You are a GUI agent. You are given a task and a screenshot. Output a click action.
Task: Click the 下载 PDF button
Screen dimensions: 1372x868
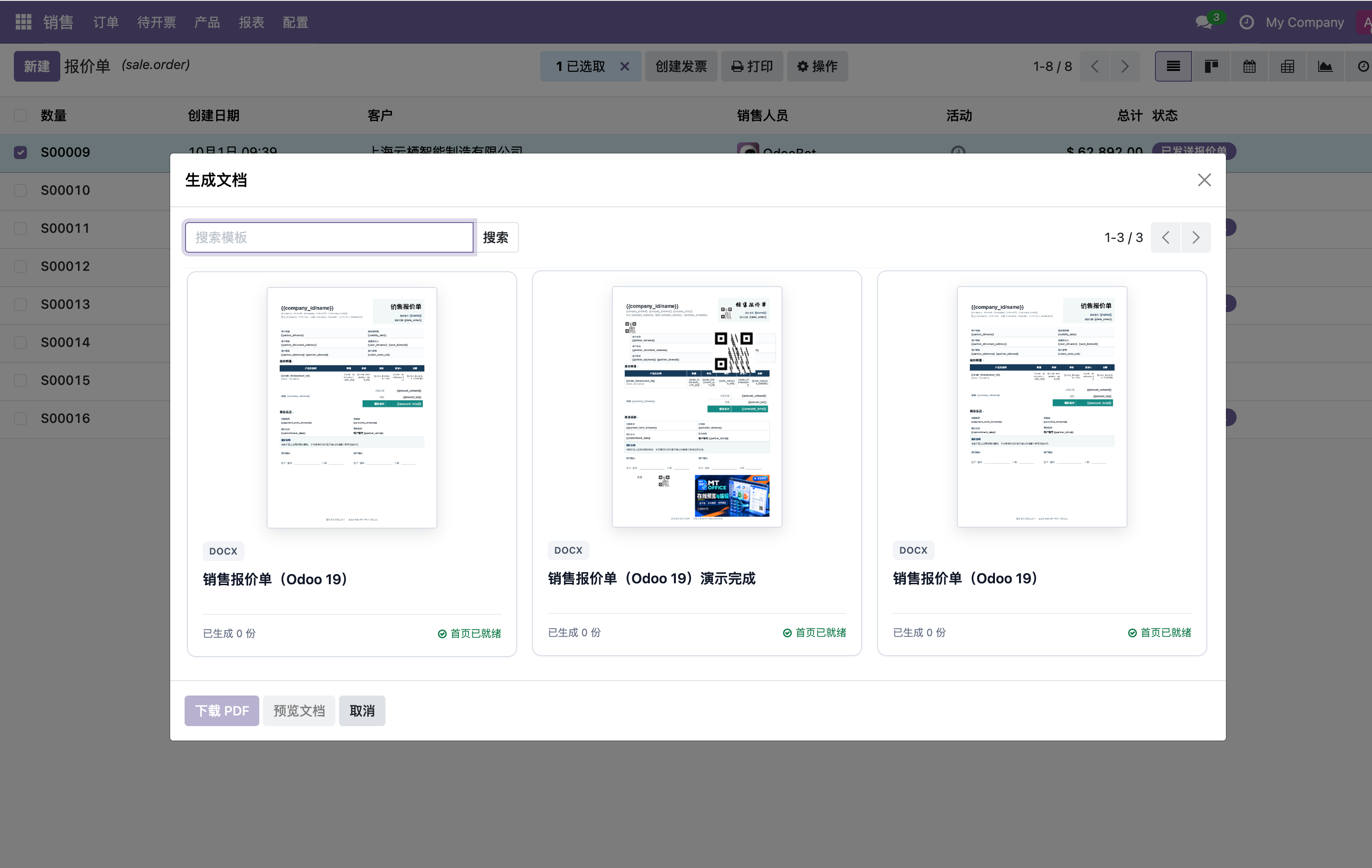coord(222,711)
